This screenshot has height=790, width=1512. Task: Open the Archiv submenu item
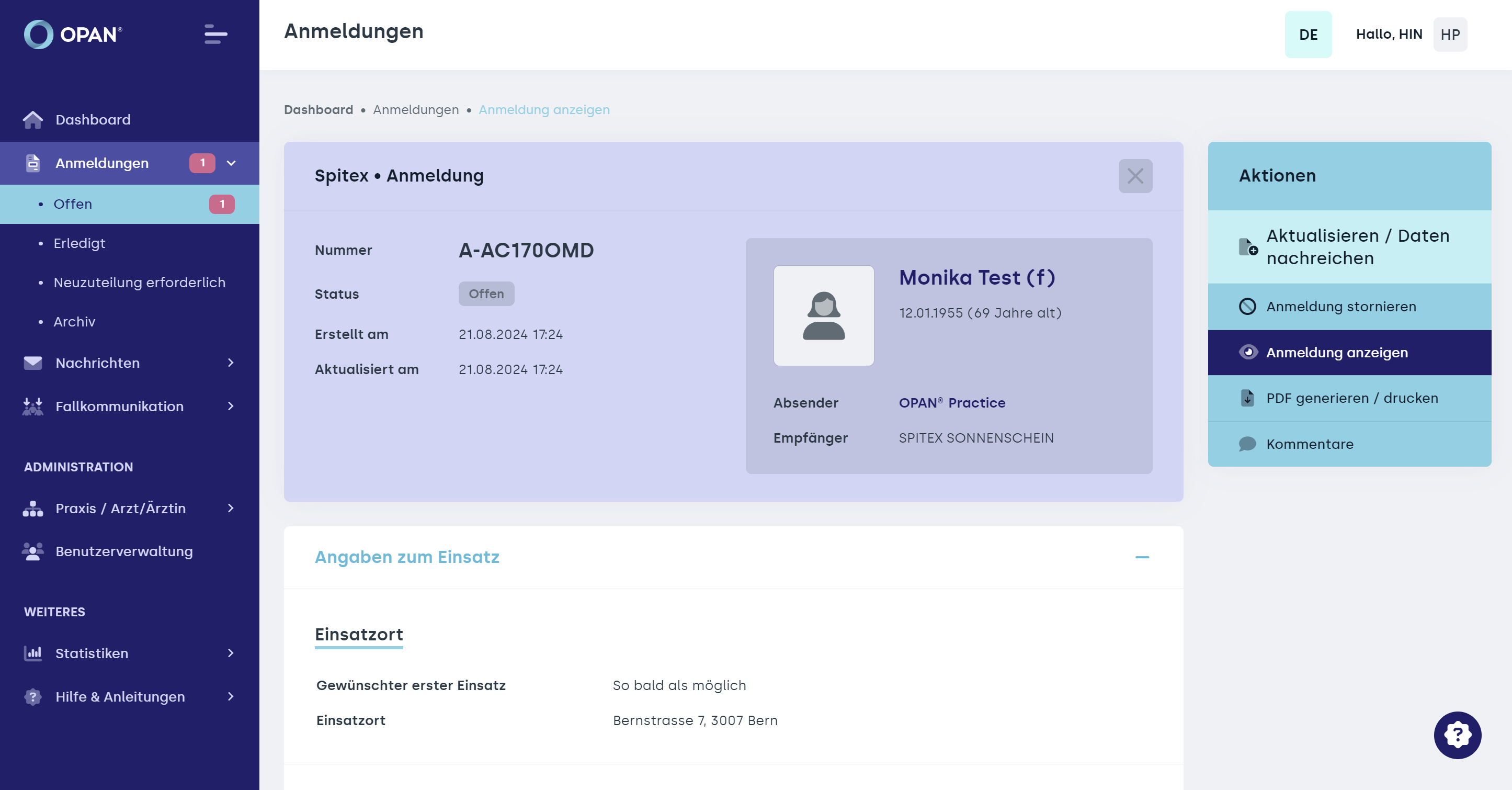pos(129,322)
